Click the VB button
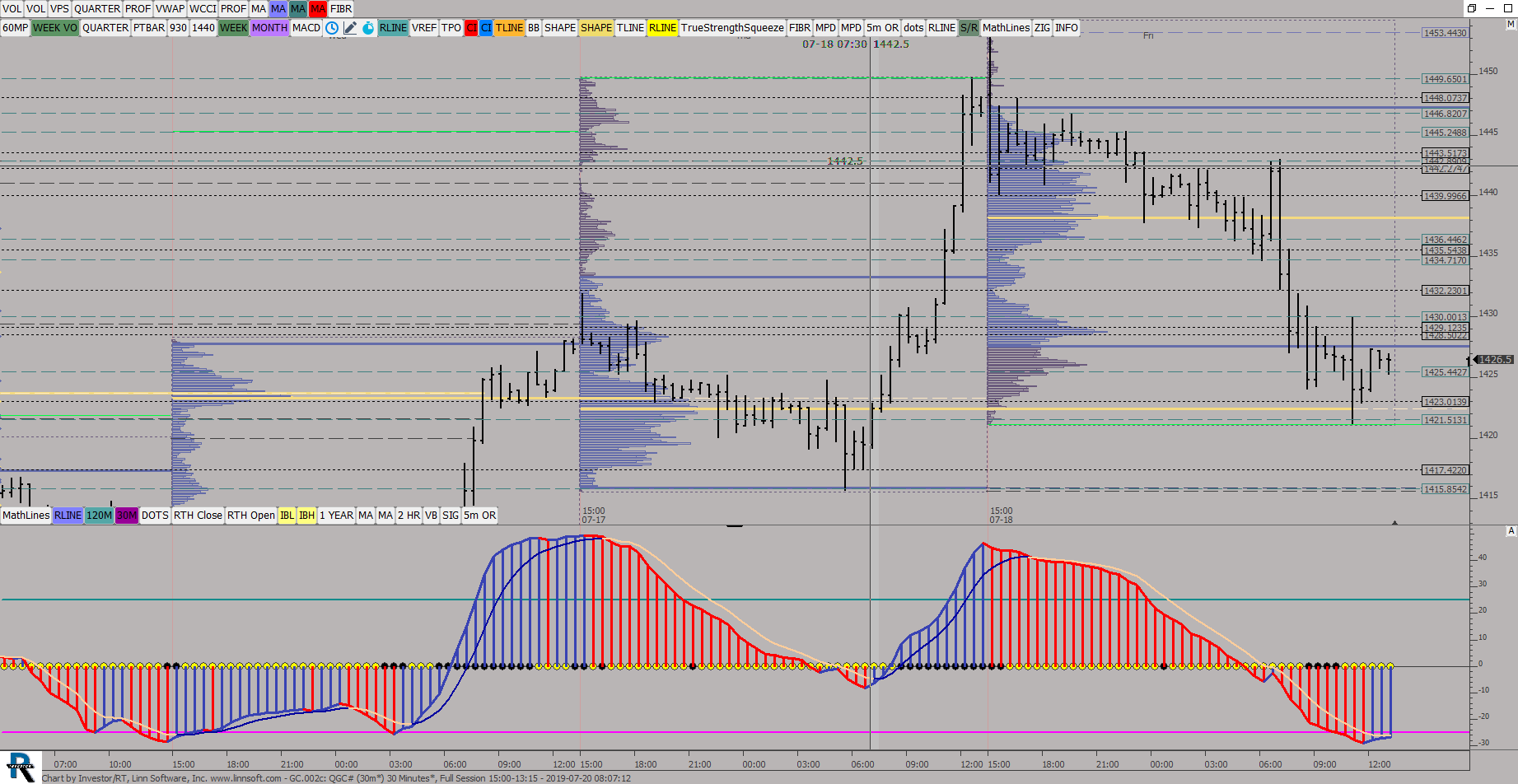 point(431,516)
